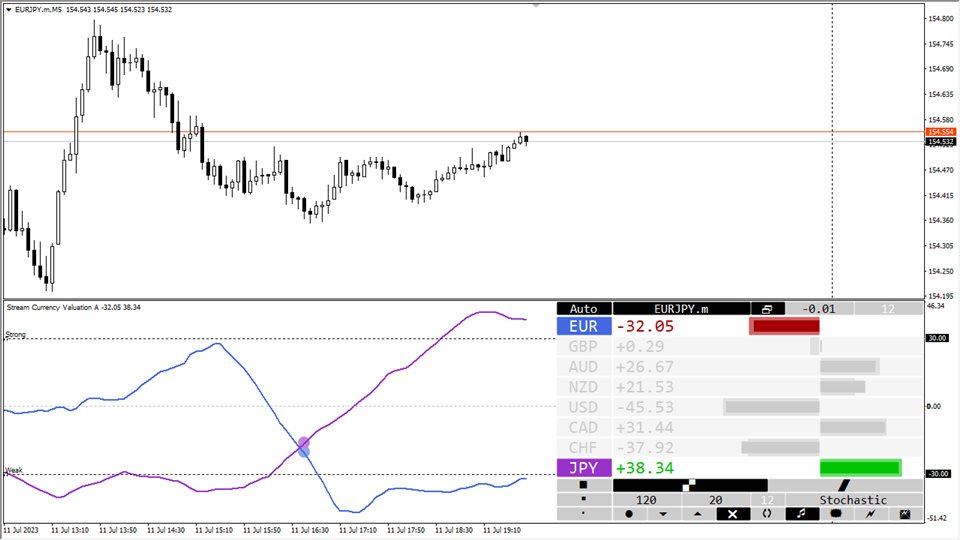Click the black slider bar with checkered handle
960x540 pixels.
pos(690,486)
